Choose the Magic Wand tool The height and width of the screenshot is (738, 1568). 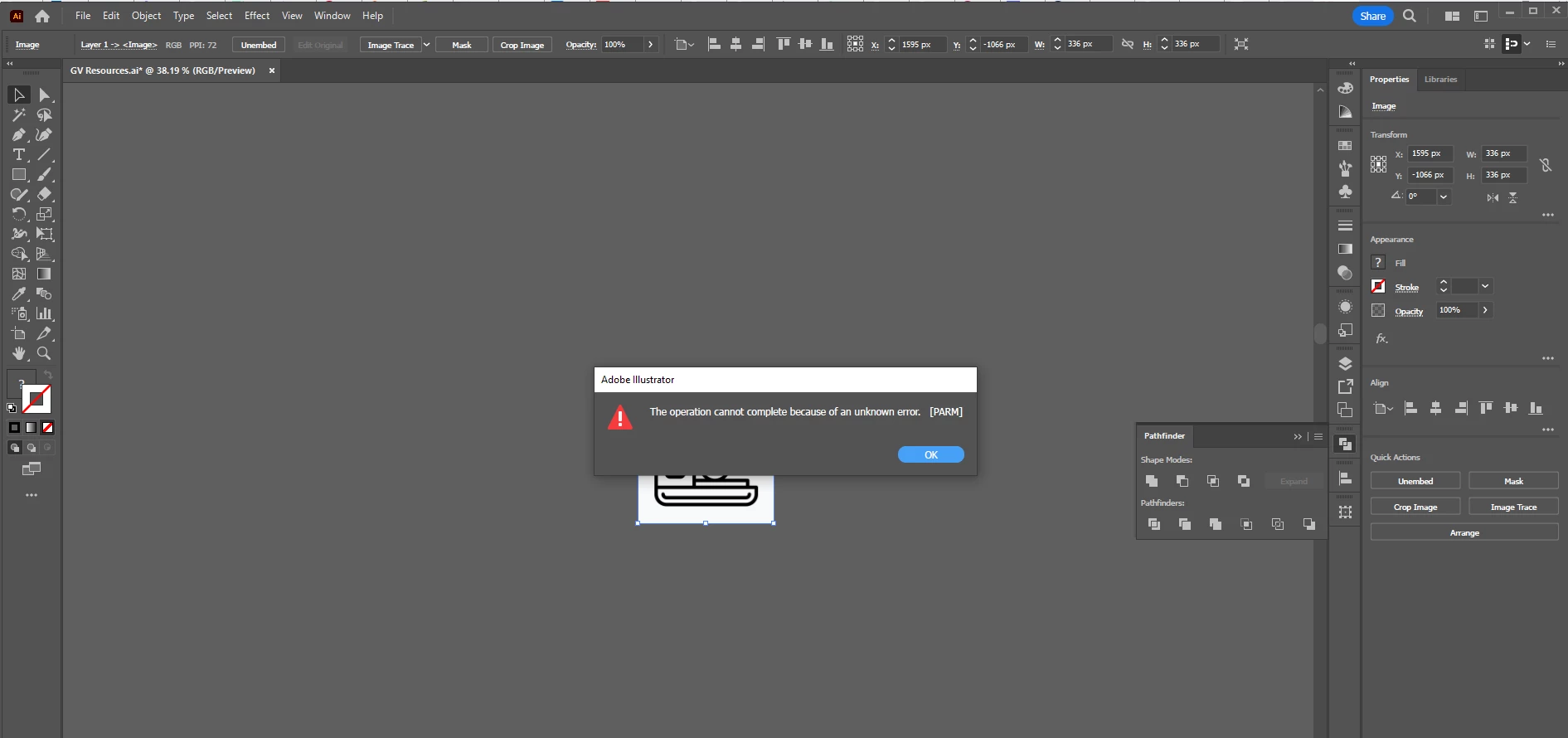click(x=18, y=114)
